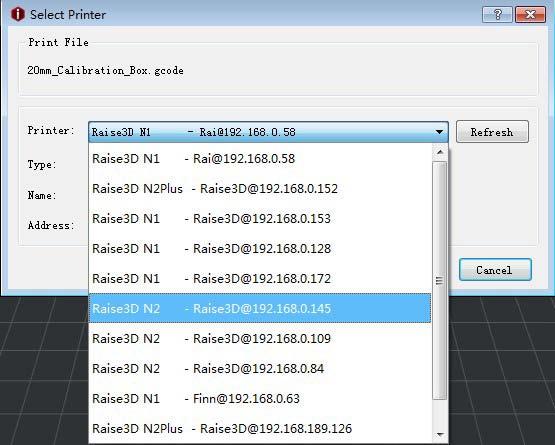
Task: Click the help question mark button
Action: point(497,15)
